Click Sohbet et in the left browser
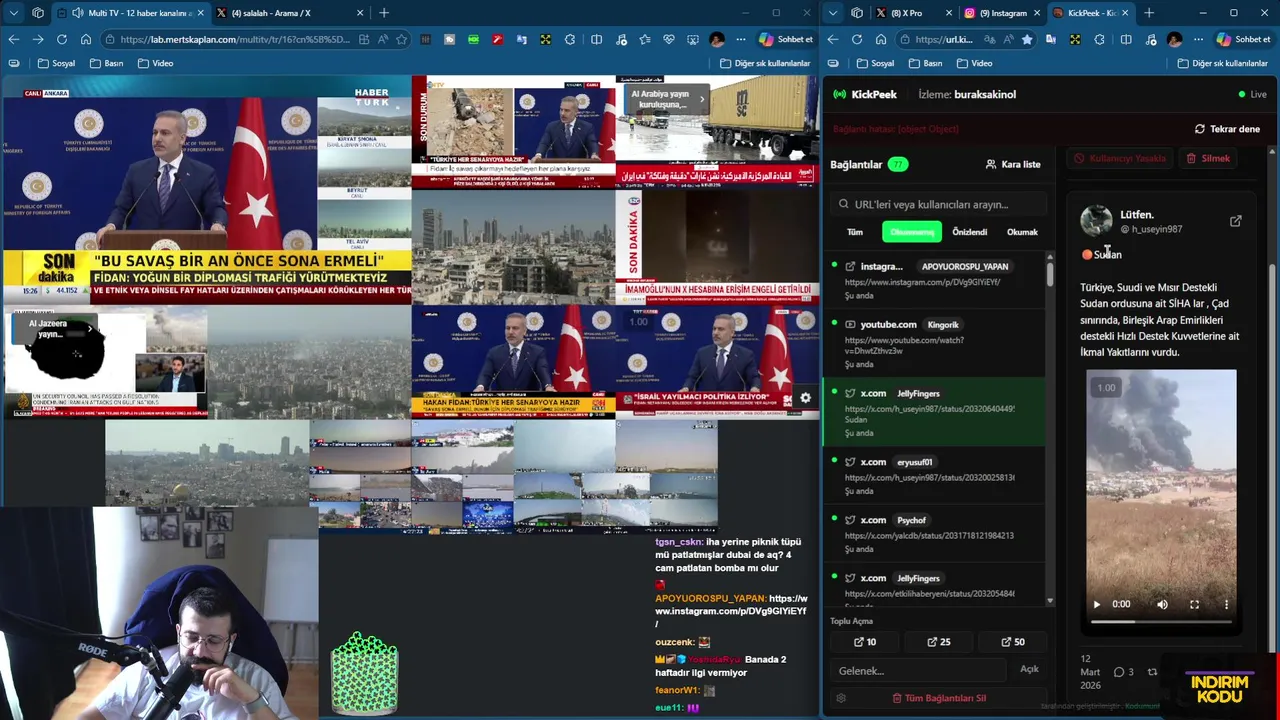The width and height of the screenshot is (1280, 720). point(786,39)
